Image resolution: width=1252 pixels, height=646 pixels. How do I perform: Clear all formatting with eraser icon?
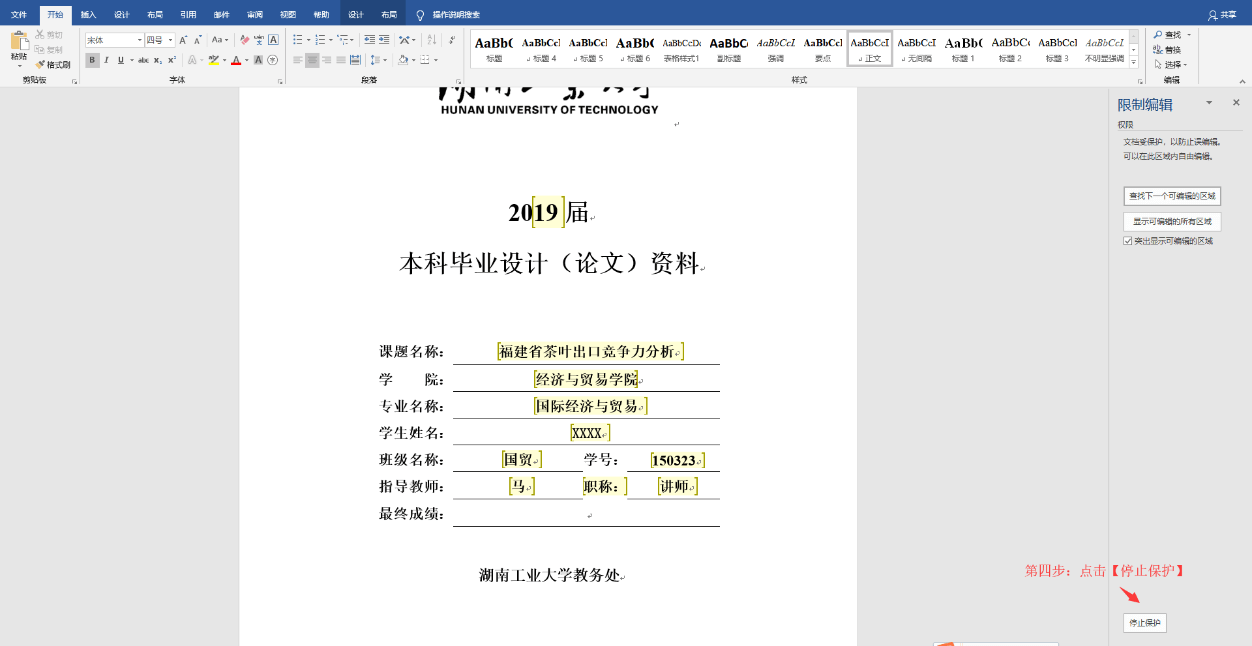click(x=244, y=40)
